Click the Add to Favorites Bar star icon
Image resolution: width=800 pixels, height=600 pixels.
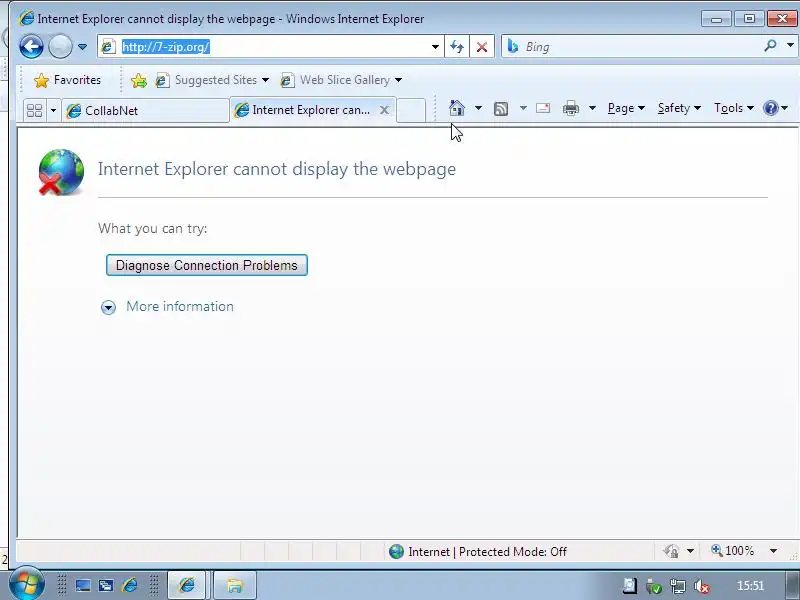coord(139,80)
